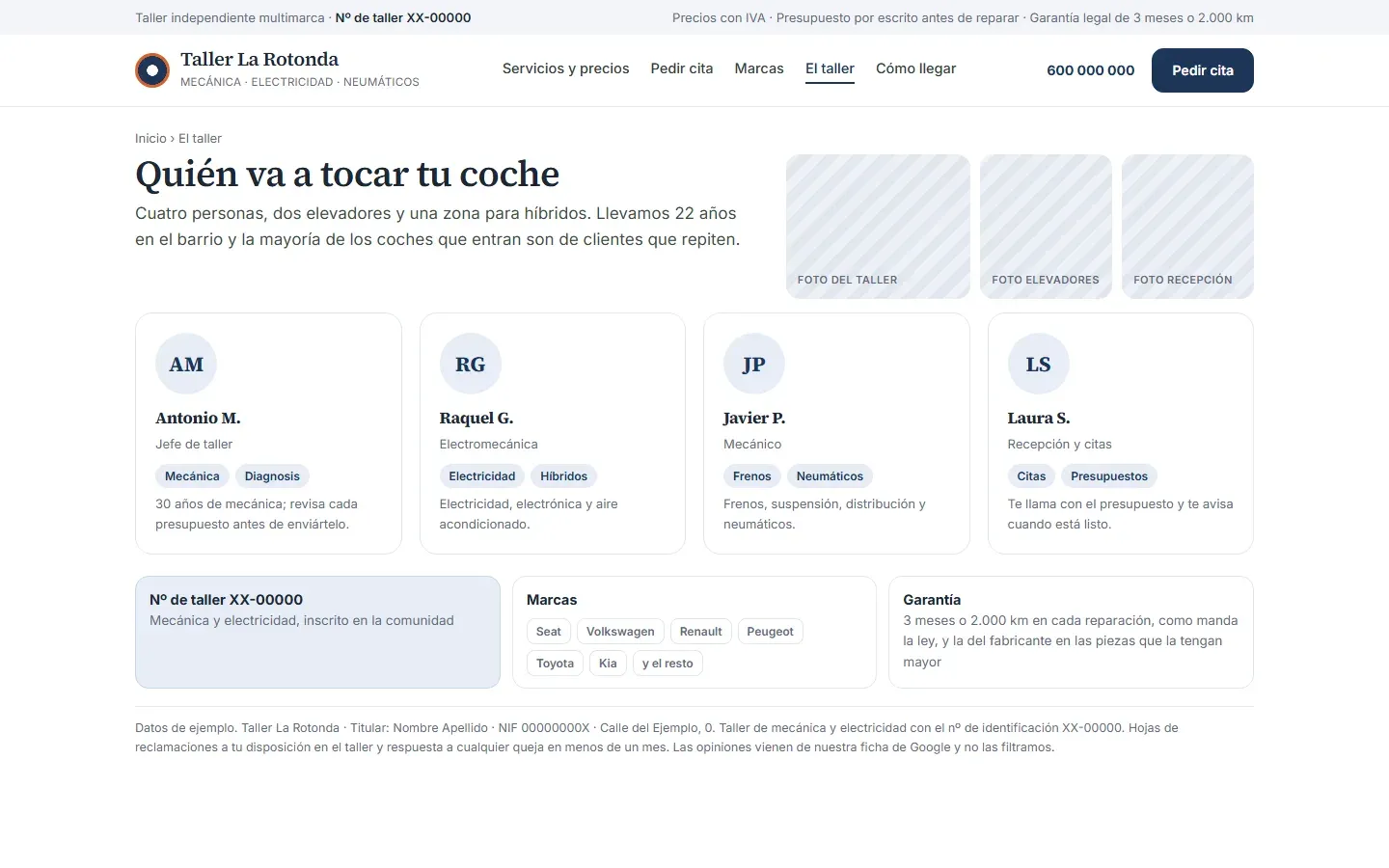Click the Híbridos tag
The height and width of the screenshot is (868, 1389).
564,476
